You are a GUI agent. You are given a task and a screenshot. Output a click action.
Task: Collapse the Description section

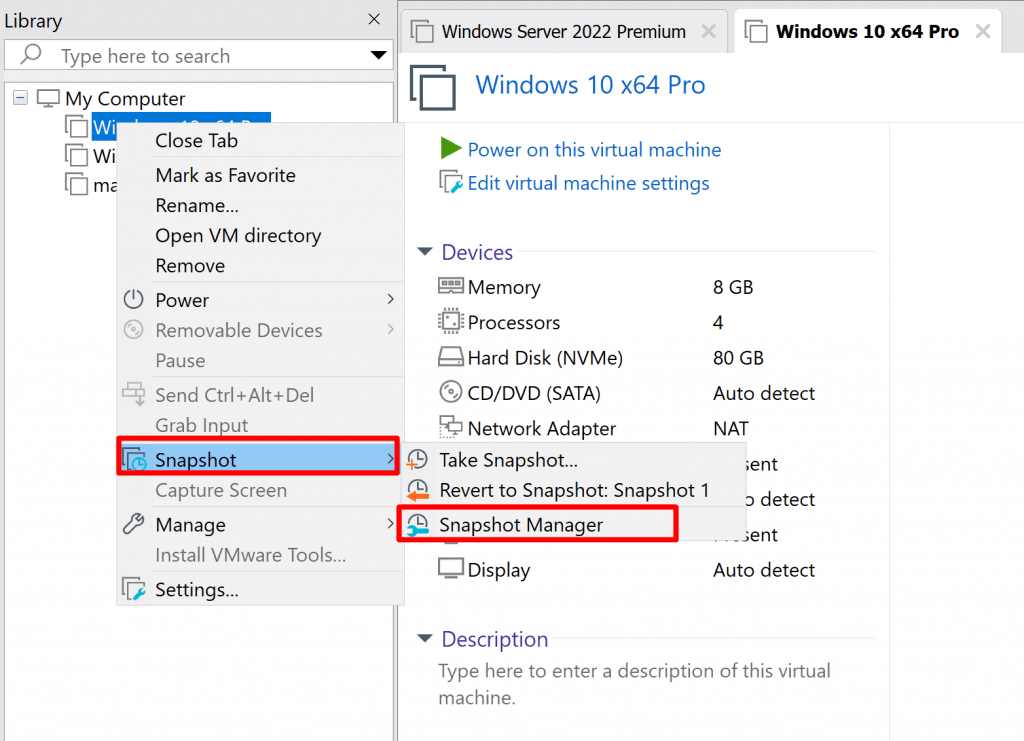425,638
